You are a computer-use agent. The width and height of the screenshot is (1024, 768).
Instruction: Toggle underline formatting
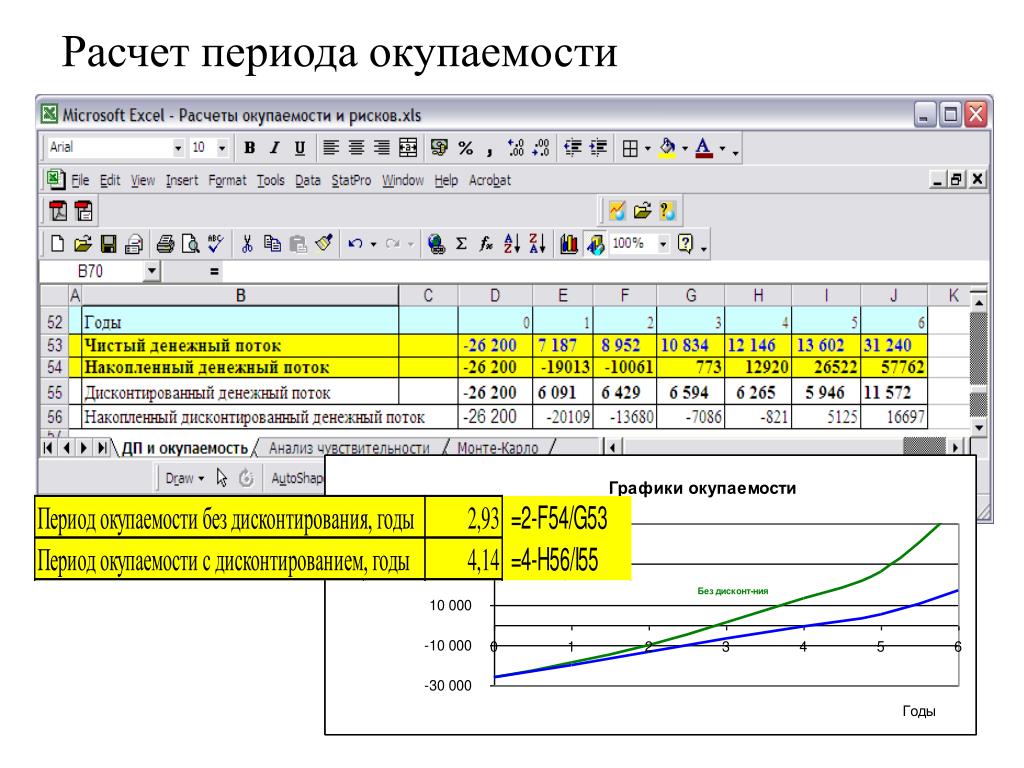[x=299, y=148]
